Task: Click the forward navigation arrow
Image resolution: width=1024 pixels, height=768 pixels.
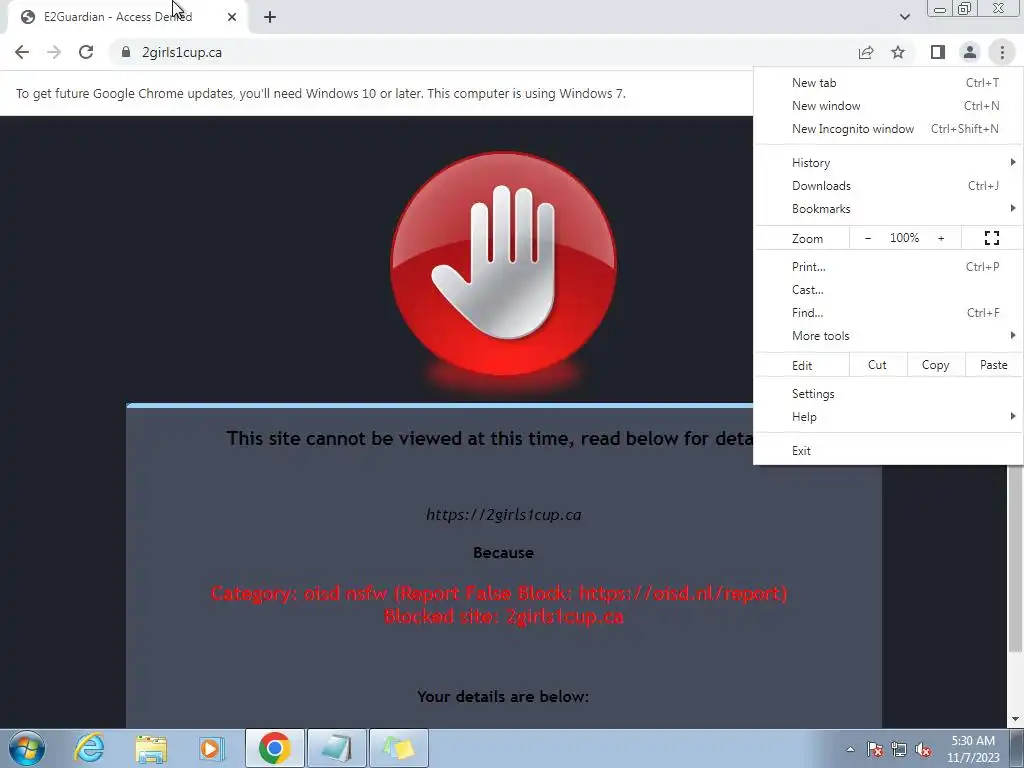Action: pyautogui.click(x=54, y=52)
